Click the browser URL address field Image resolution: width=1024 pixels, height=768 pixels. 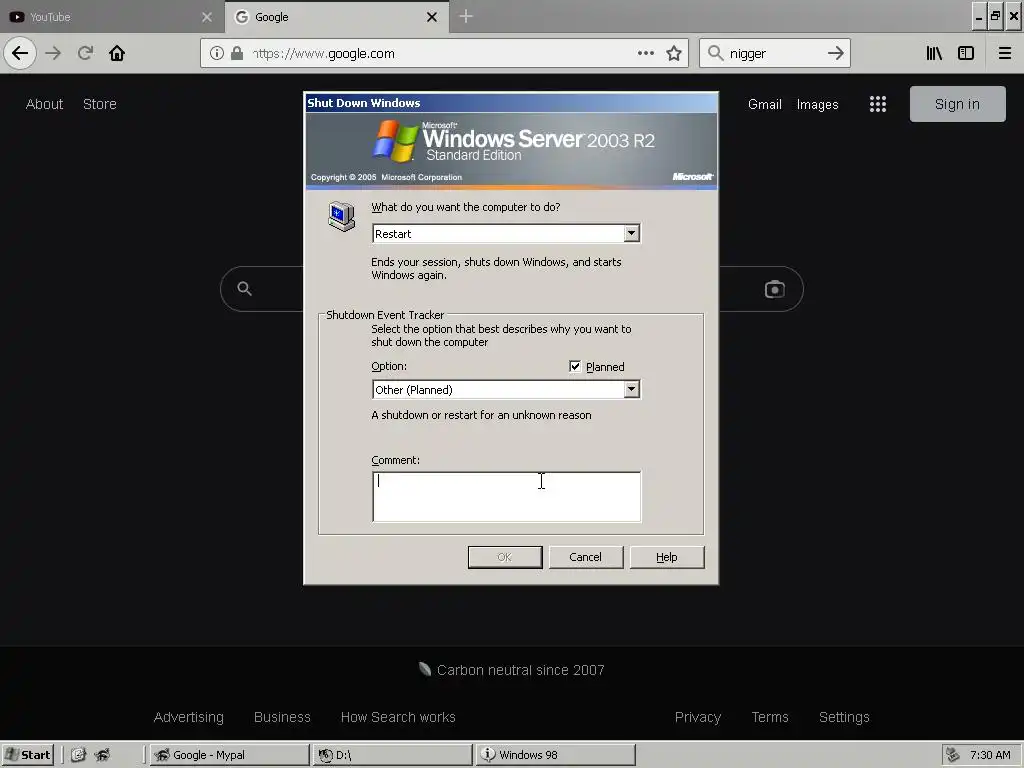point(442,54)
